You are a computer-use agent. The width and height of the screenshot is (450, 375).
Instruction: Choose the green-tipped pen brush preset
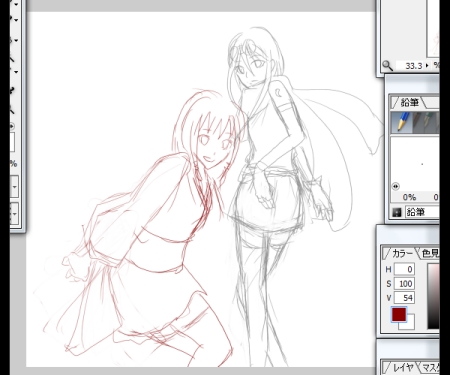point(429,122)
